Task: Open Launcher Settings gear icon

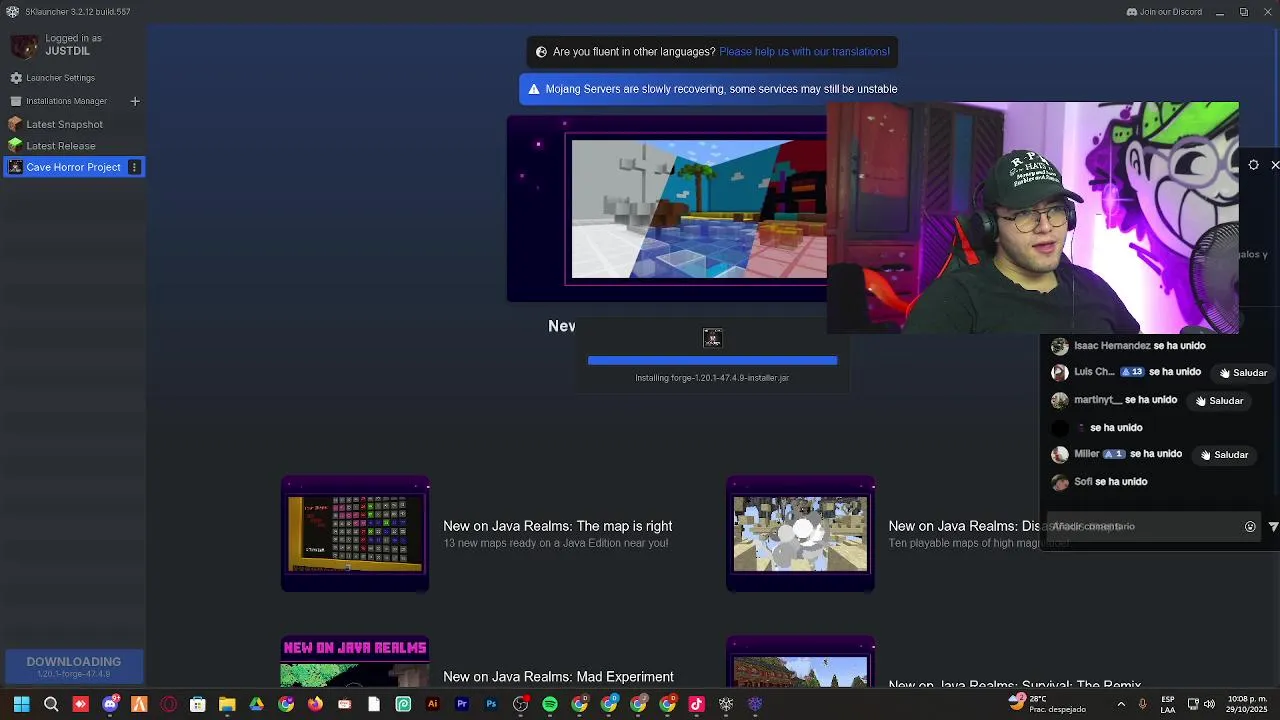Action: coord(16,78)
